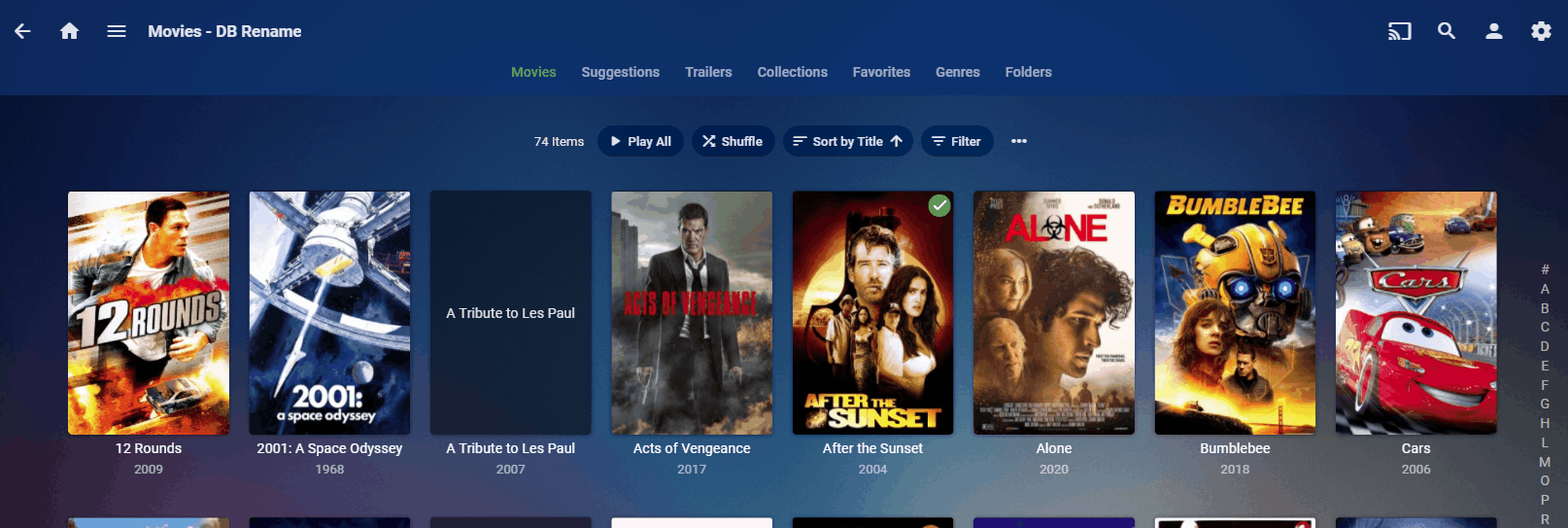Click the year 2020 under Alone
This screenshot has width=1568, height=528.
[1054, 469]
